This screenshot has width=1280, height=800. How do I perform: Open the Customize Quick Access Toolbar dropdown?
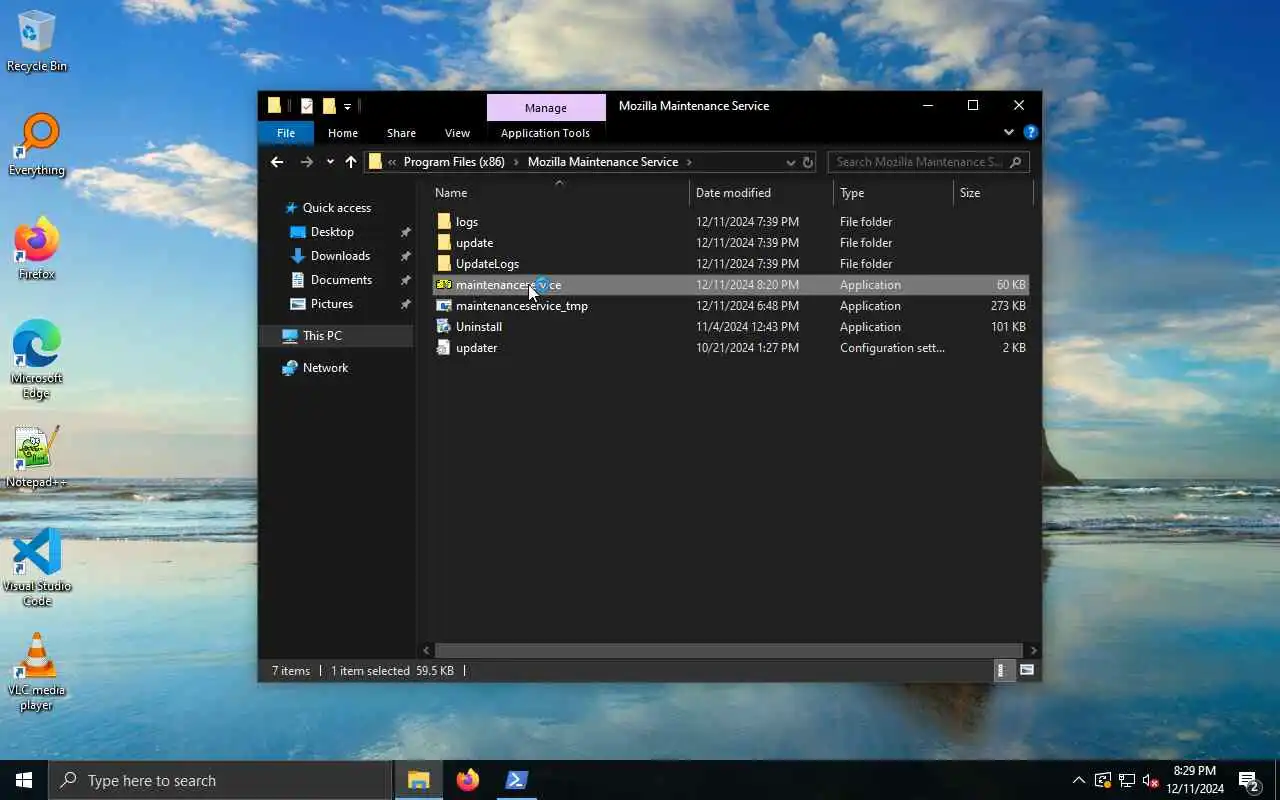pos(347,106)
